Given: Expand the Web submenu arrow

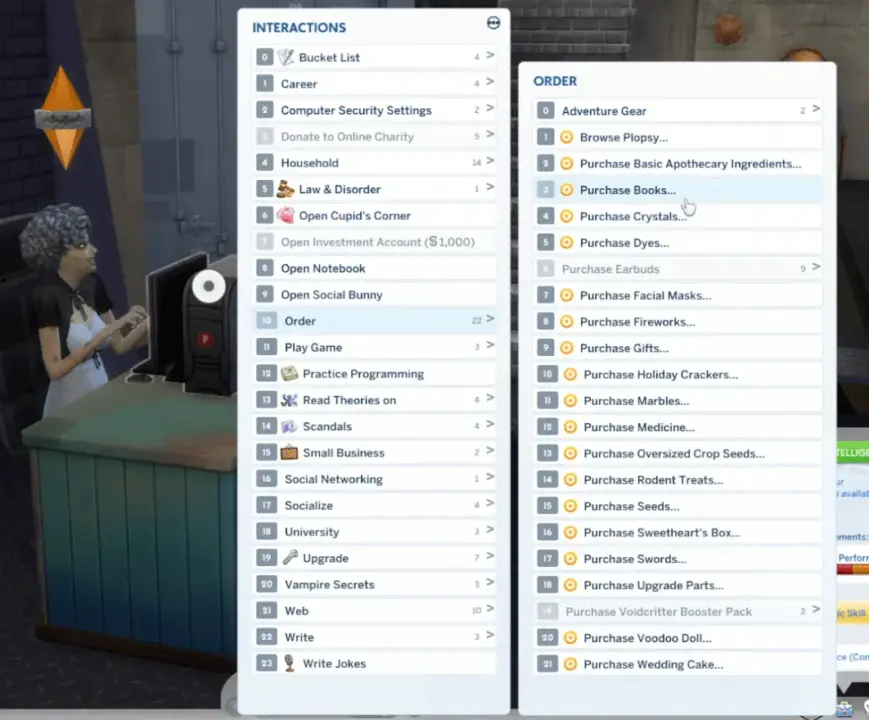Looking at the screenshot, I should coord(490,609).
